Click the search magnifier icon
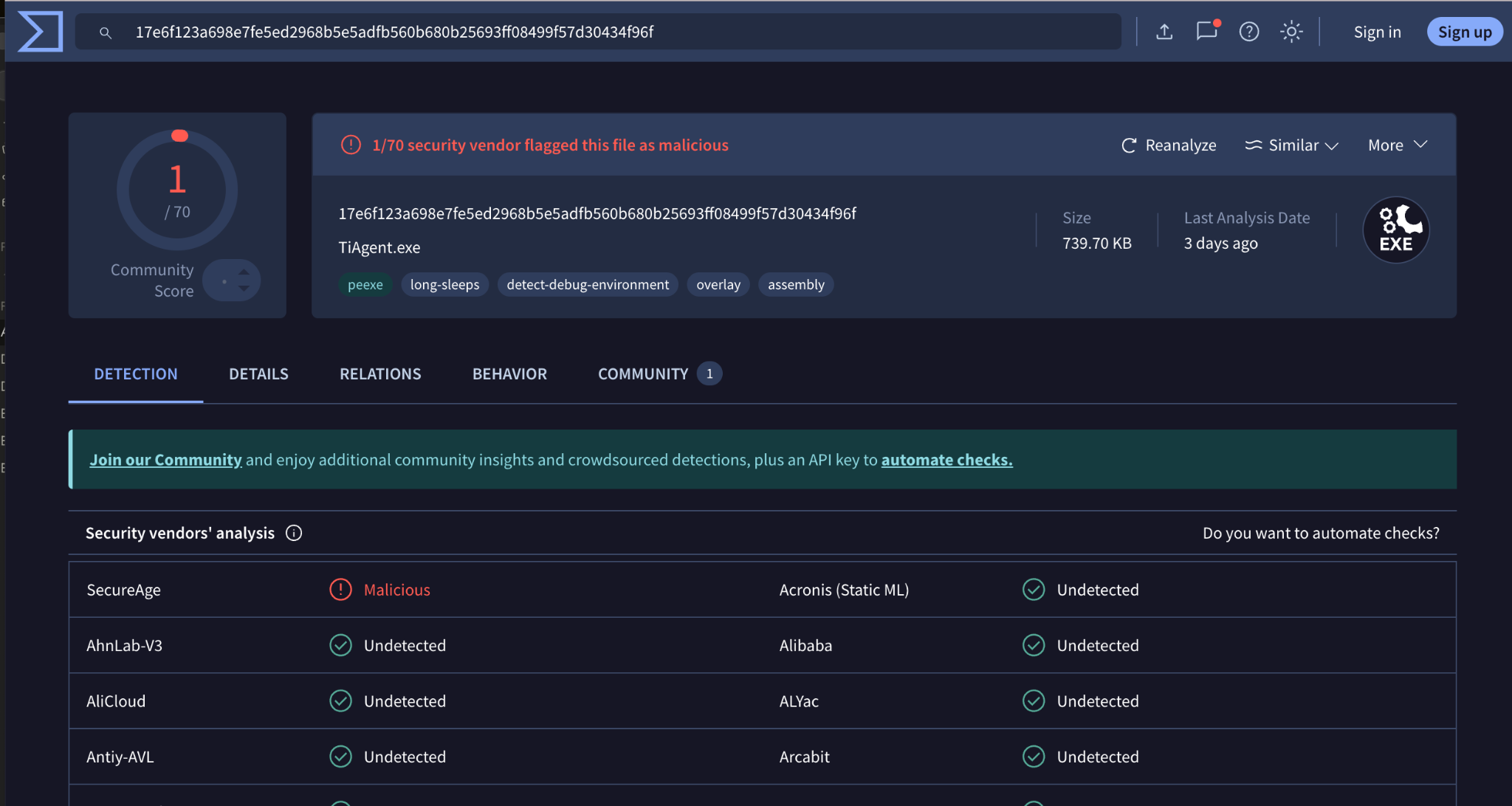The height and width of the screenshot is (806, 1512). pos(106,32)
